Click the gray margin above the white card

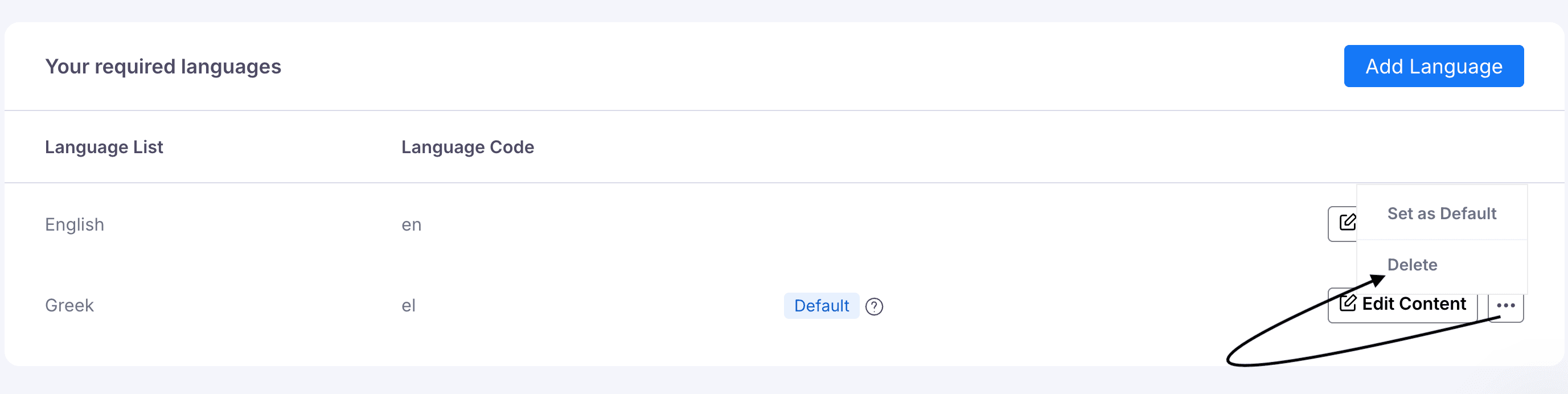pyautogui.click(x=784, y=10)
